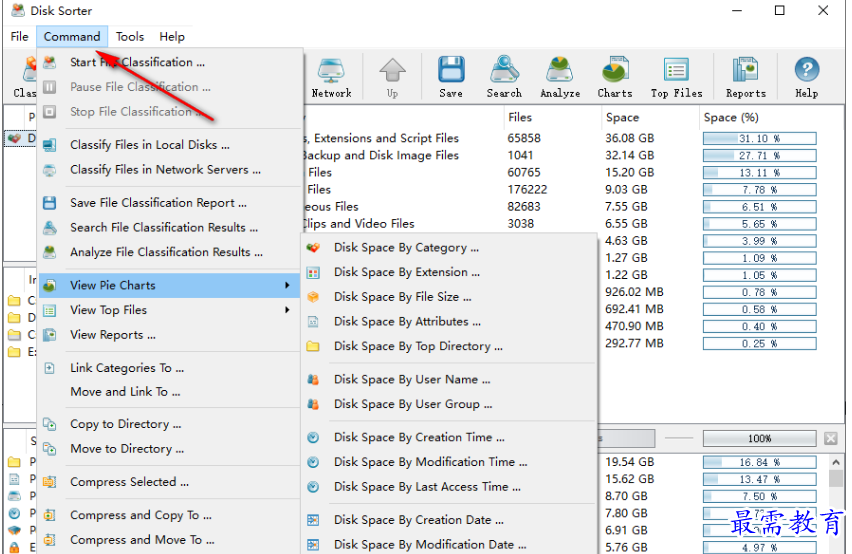Click the icon beside View Reports
Viewport: 852px width, 554px height.
[x=49, y=335]
